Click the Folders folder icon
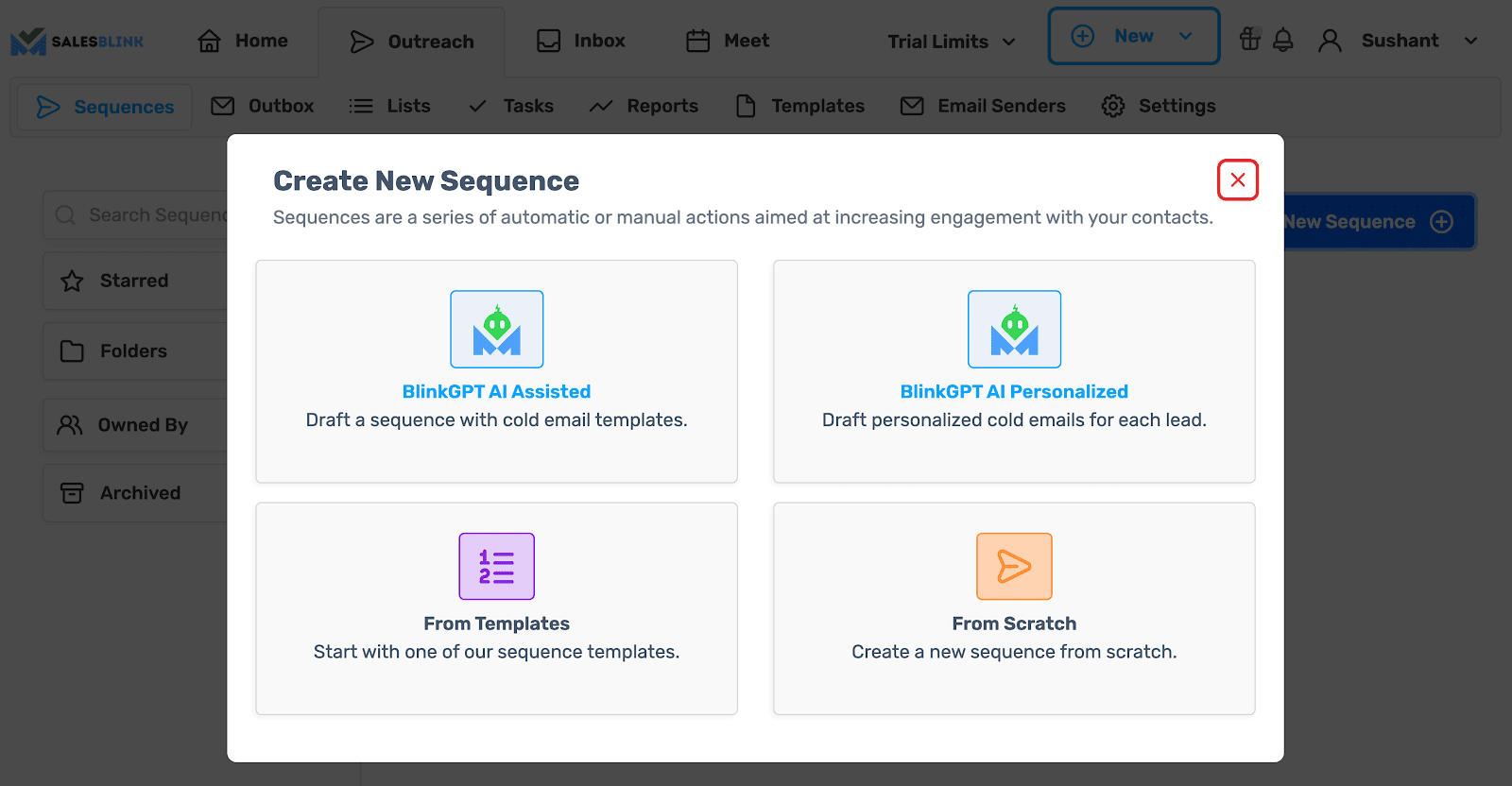 [x=72, y=351]
